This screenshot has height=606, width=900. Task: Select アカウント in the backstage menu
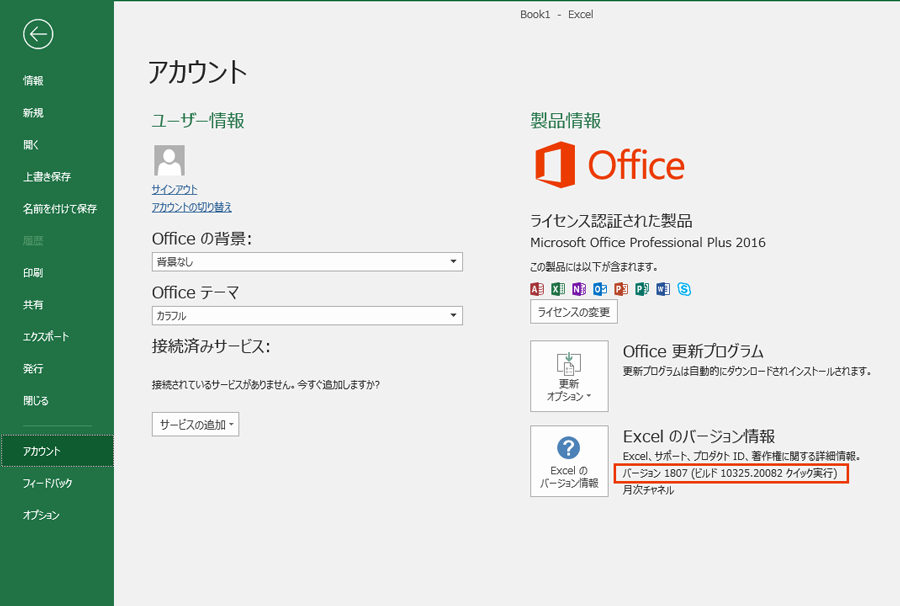57,451
